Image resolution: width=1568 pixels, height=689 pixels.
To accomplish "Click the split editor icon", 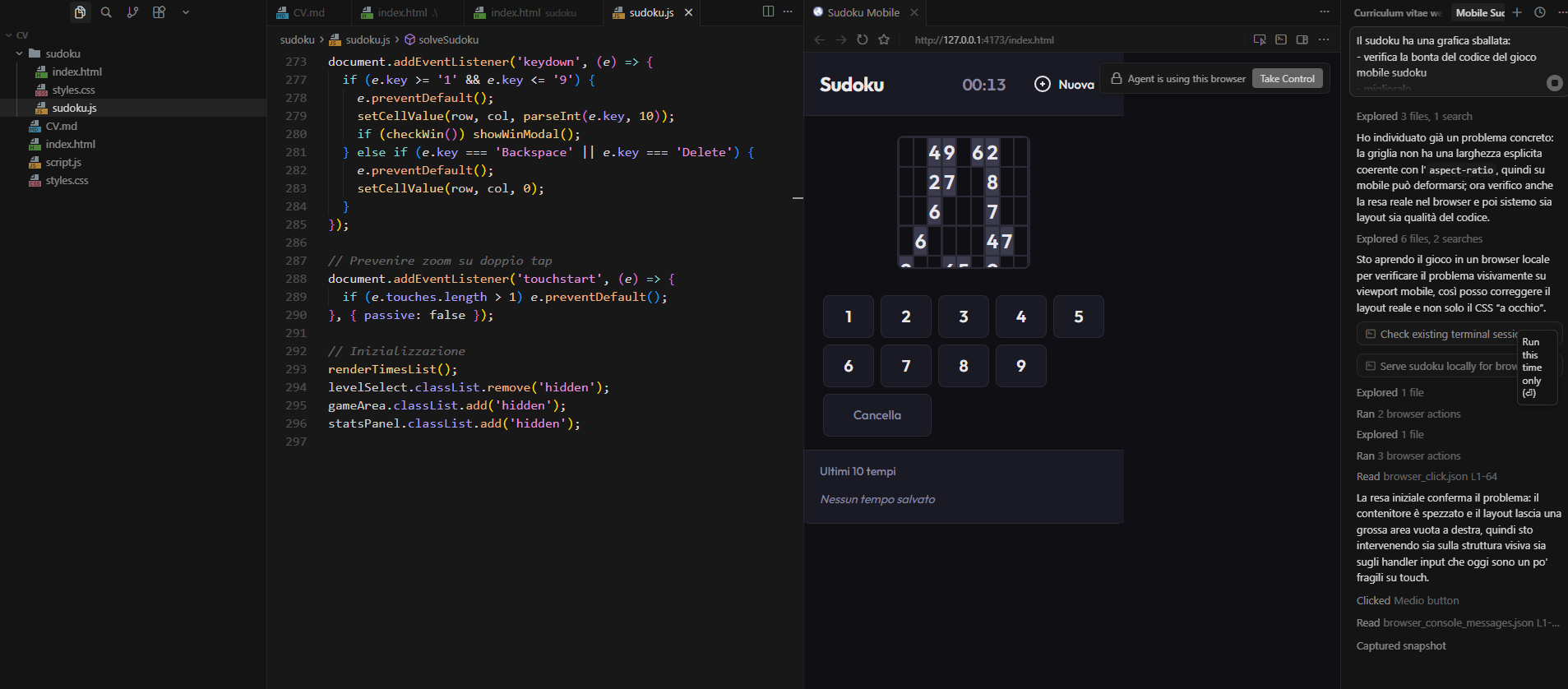I will coord(768,12).
